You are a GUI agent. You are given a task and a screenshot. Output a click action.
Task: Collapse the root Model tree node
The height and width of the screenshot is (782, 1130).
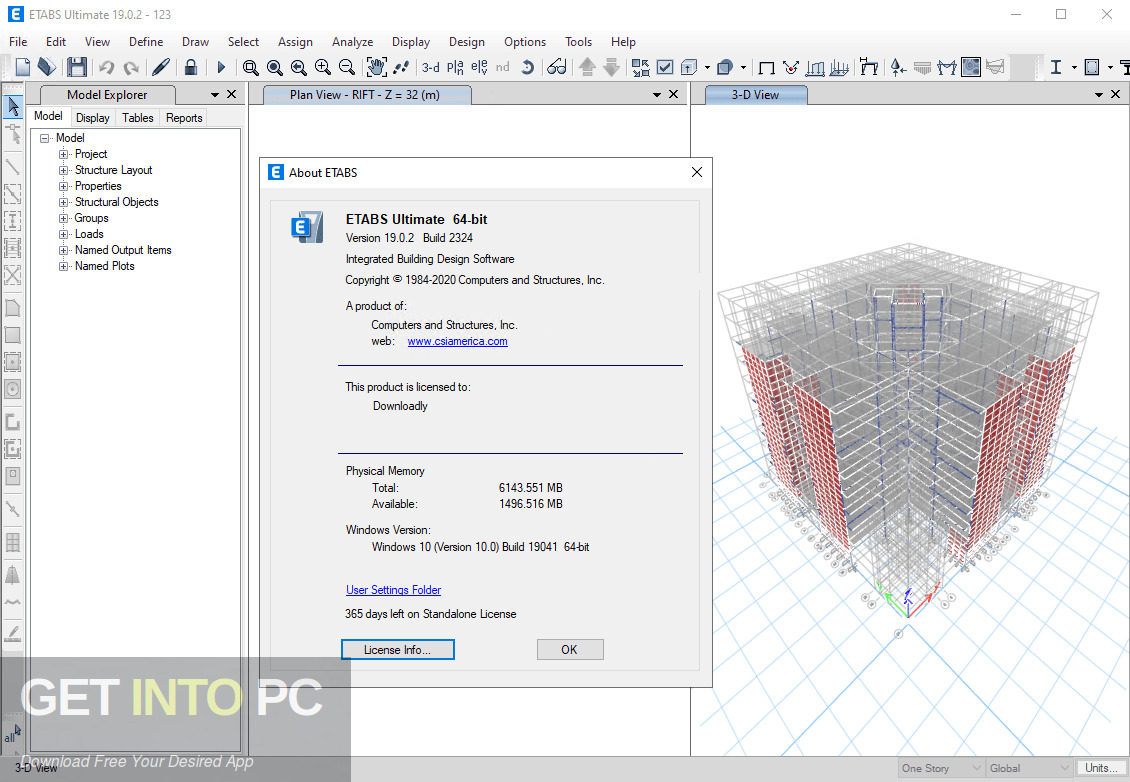tap(45, 138)
